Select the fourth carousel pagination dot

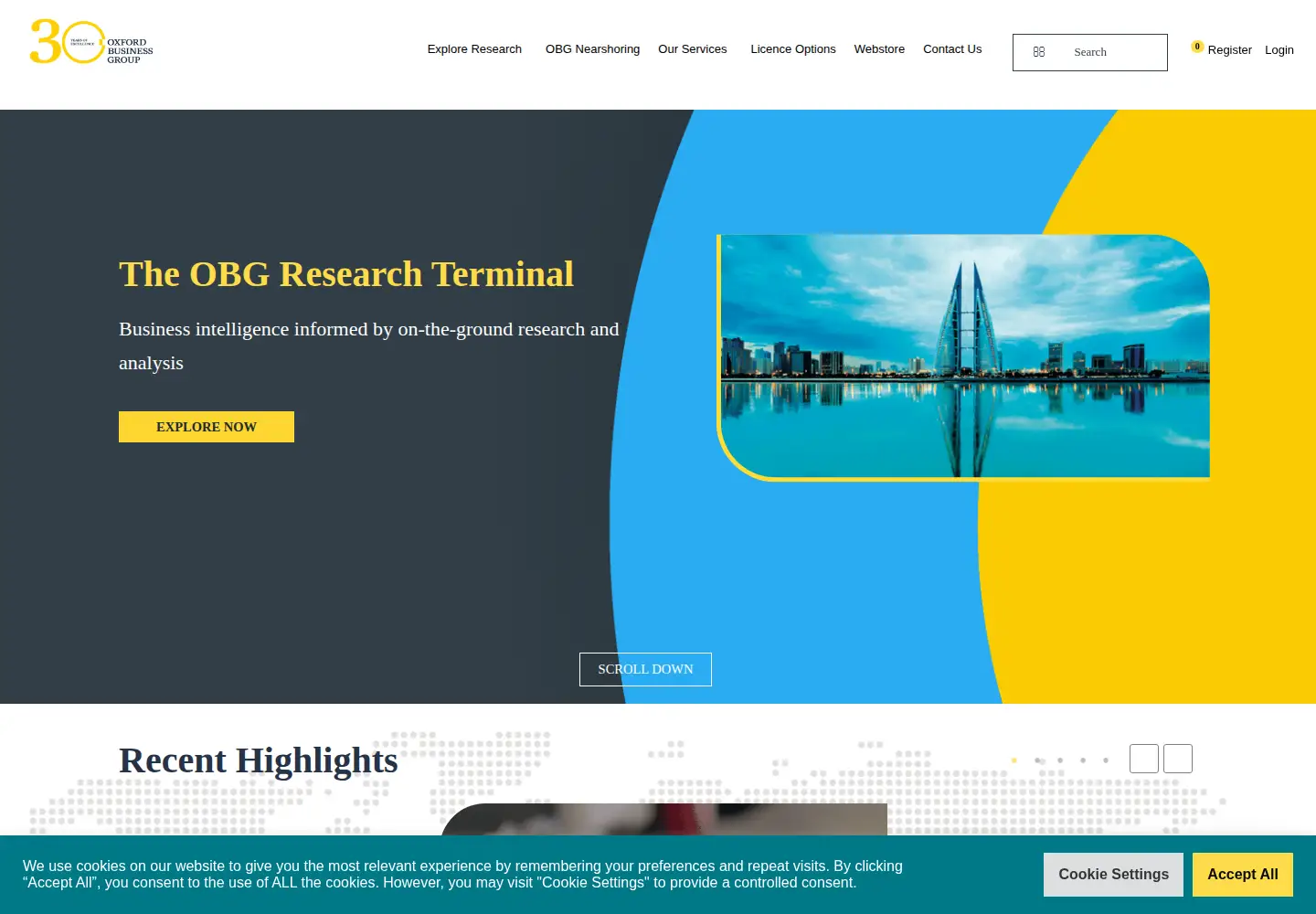[1083, 760]
